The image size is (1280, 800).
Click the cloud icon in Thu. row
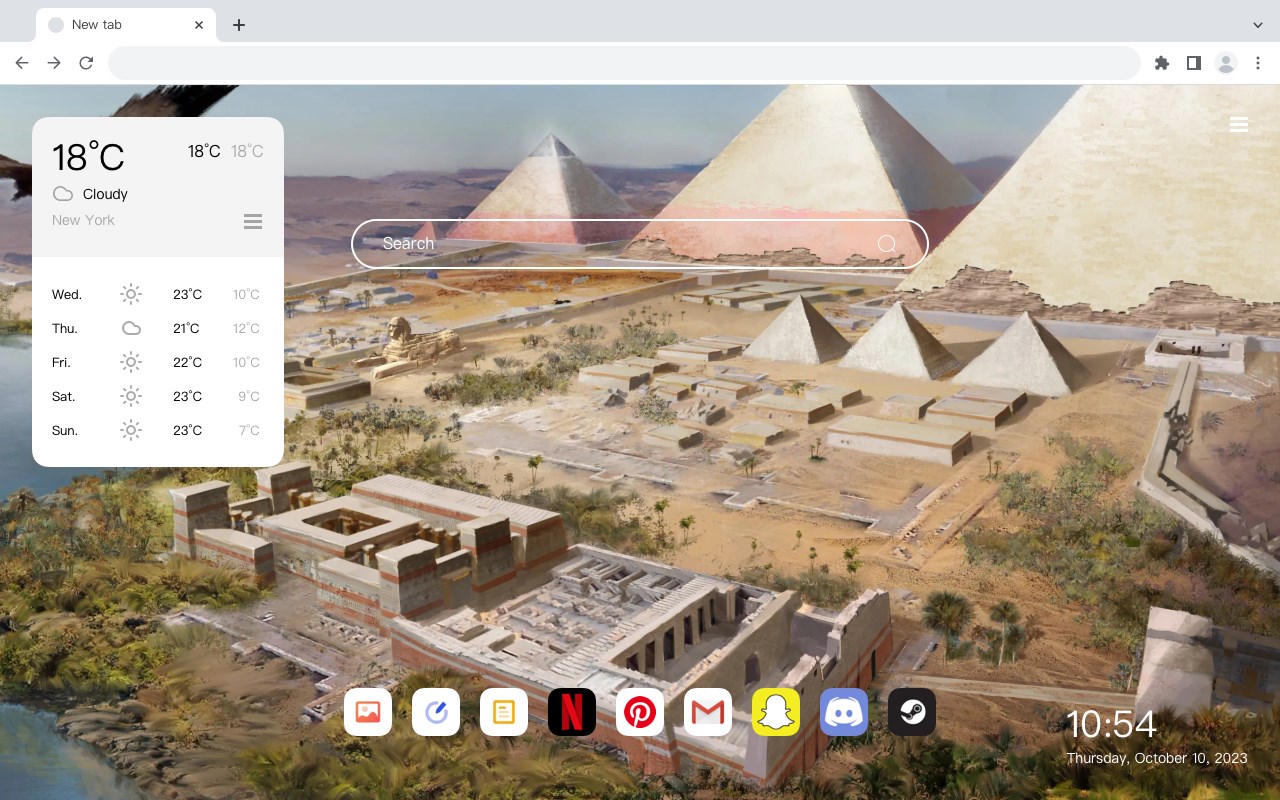coord(131,328)
